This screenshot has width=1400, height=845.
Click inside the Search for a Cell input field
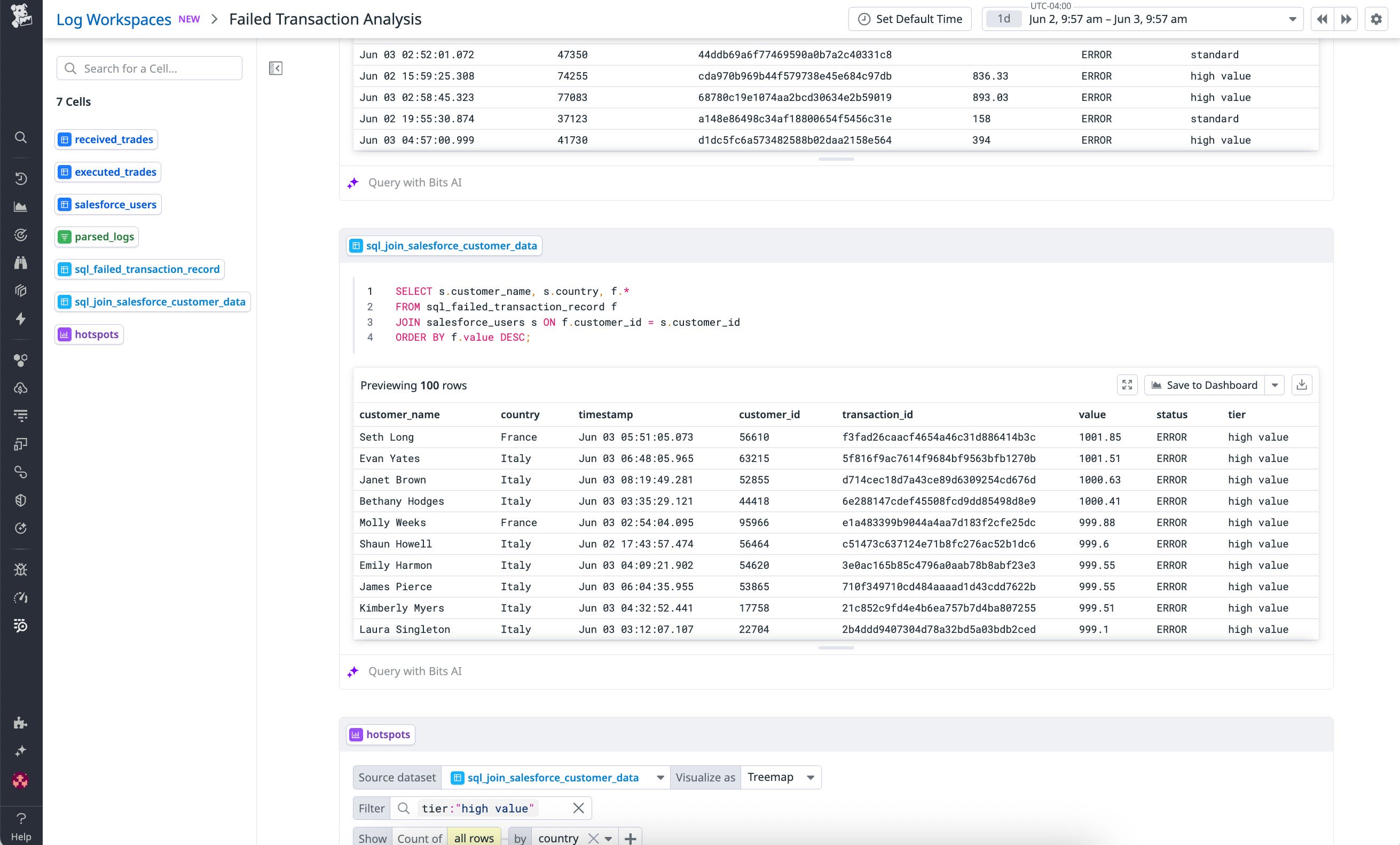(x=149, y=68)
